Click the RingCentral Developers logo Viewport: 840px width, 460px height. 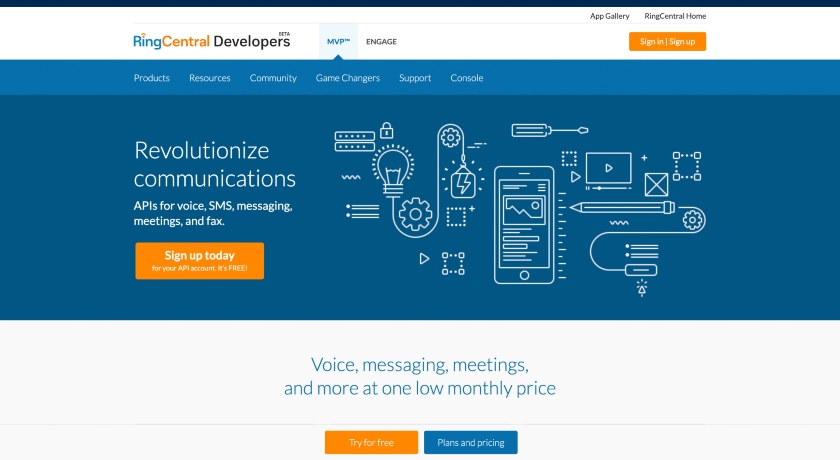pyautogui.click(x=211, y=41)
